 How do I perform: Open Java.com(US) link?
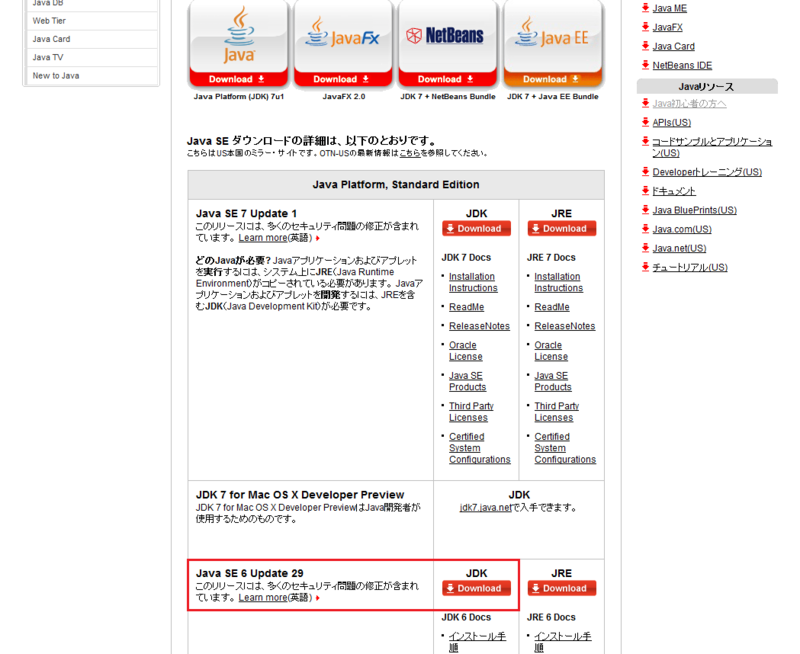pos(682,229)
